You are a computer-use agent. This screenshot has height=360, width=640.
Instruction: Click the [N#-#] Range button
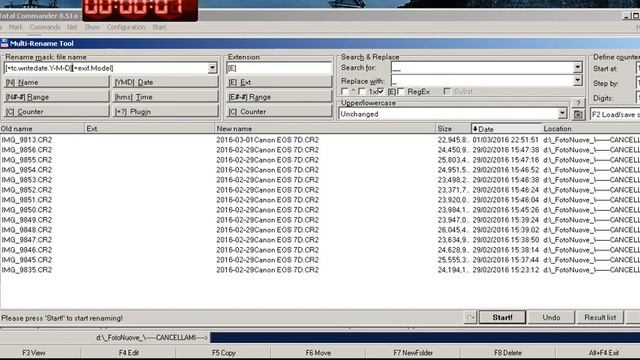pos(56,97)
